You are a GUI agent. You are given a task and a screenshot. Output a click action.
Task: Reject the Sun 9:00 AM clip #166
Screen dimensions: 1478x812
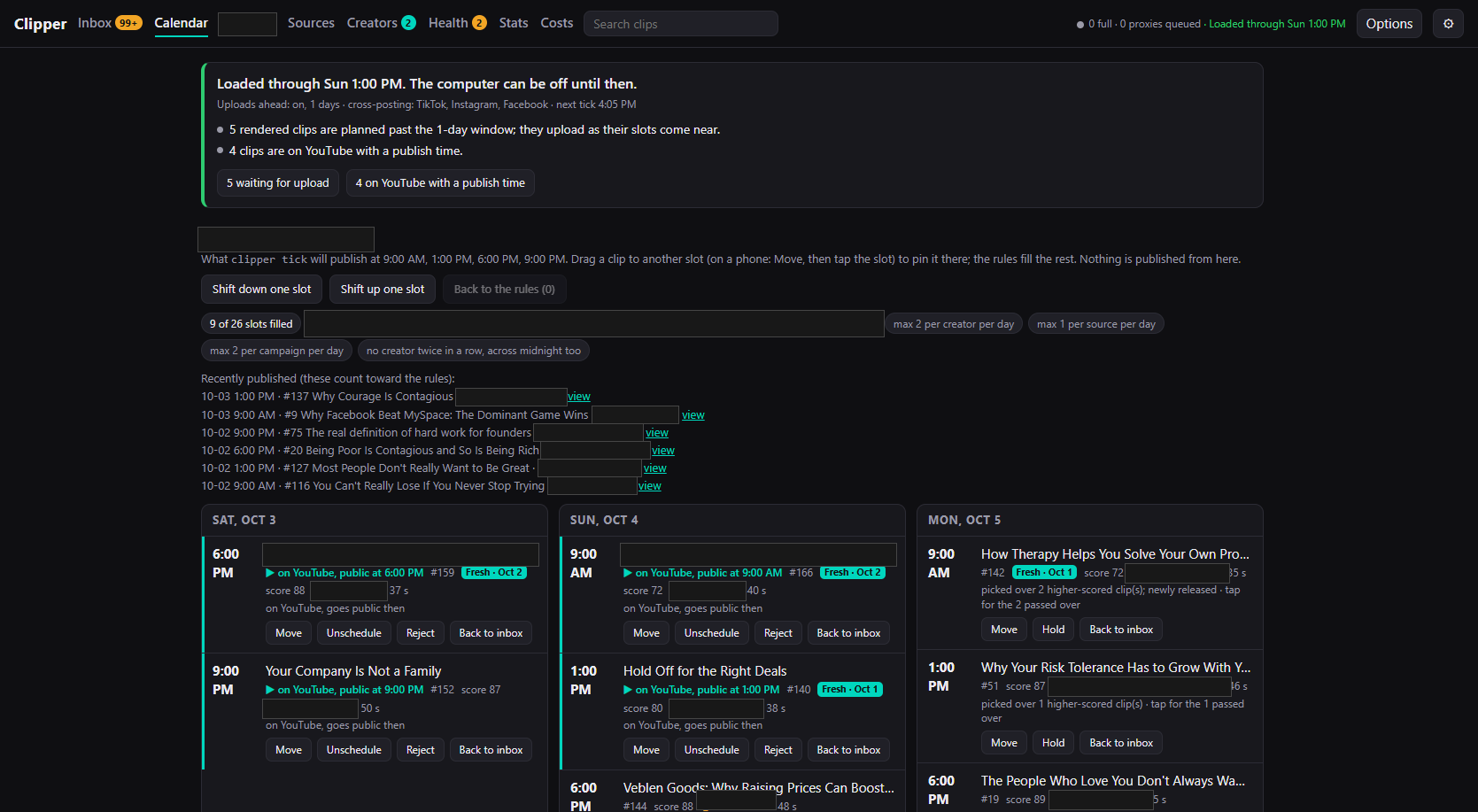click(778, 633)
